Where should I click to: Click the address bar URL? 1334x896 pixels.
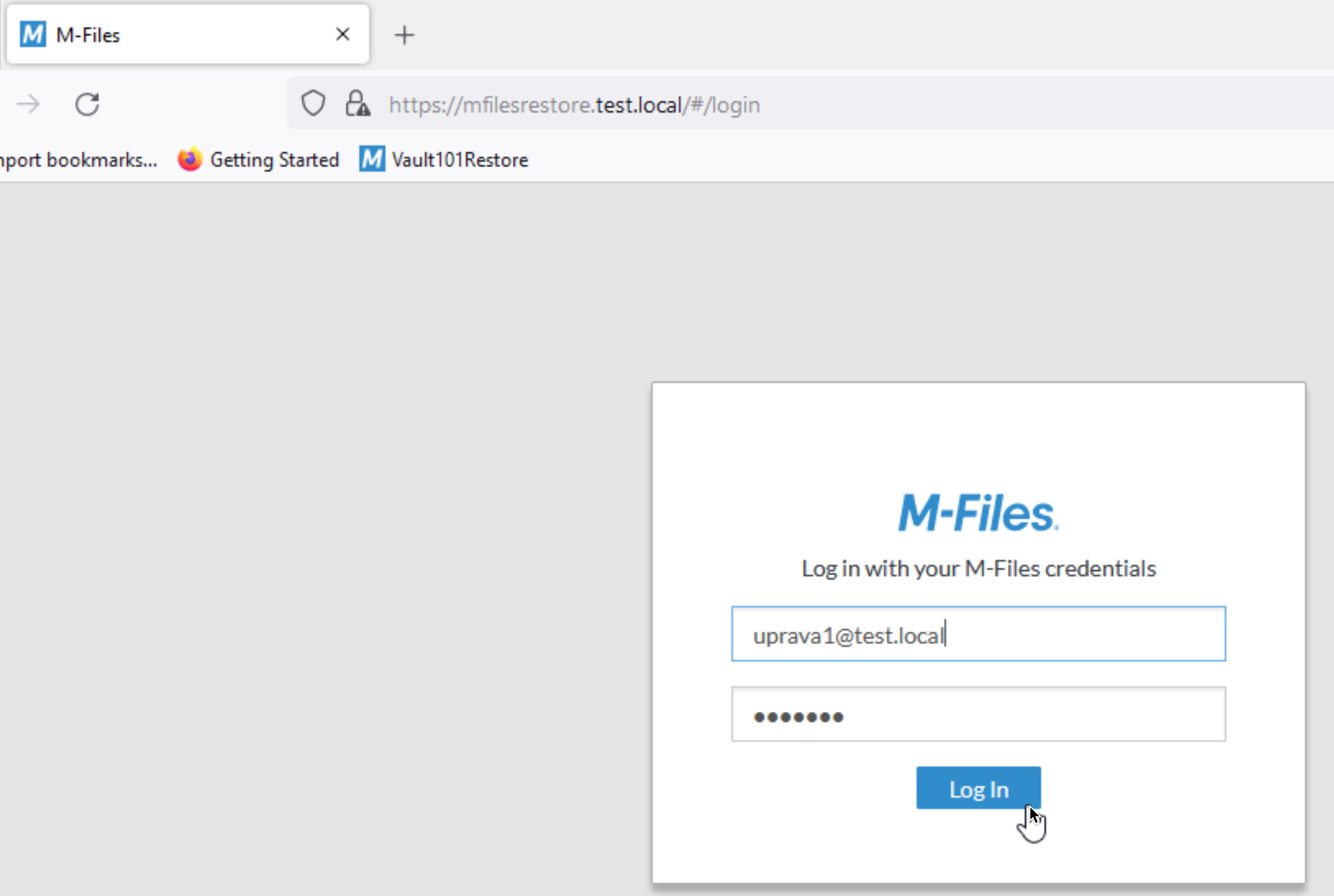(x=574, y=105)
